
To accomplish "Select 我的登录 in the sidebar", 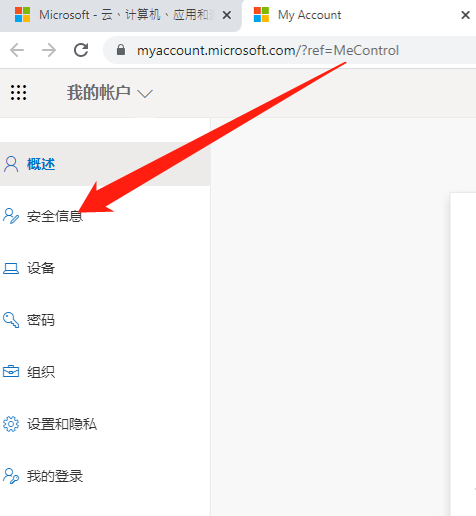I will [x=55, y=476].
